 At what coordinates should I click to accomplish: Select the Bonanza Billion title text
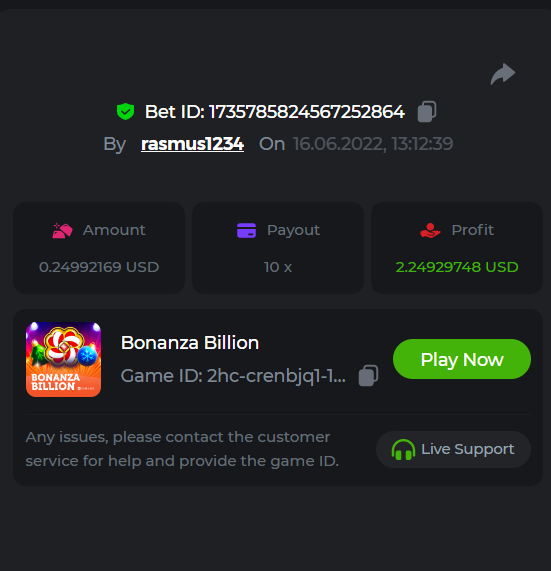click(x=190, y=343)
